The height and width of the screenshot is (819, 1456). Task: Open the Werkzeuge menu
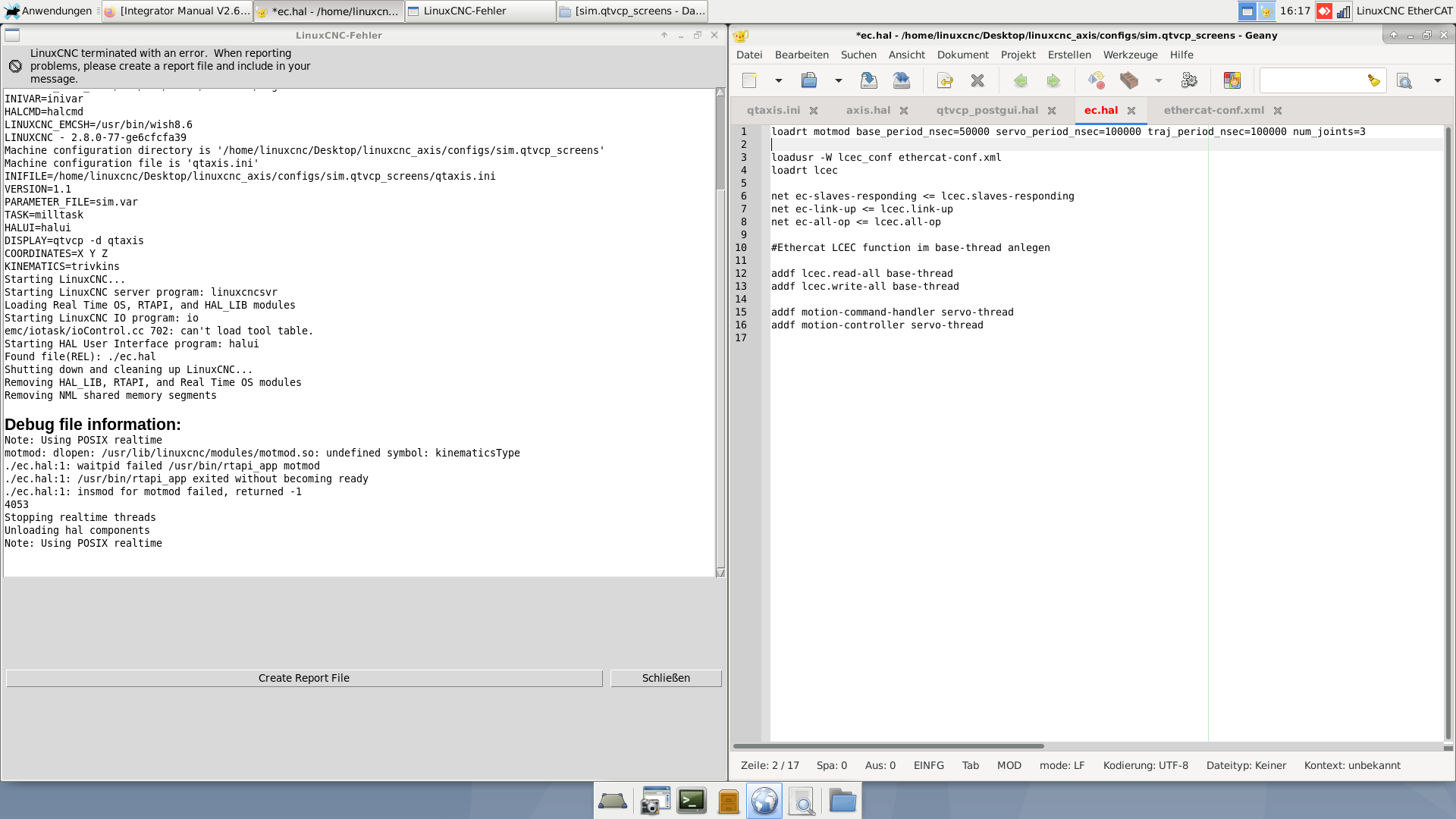[x=1130, y=55]
